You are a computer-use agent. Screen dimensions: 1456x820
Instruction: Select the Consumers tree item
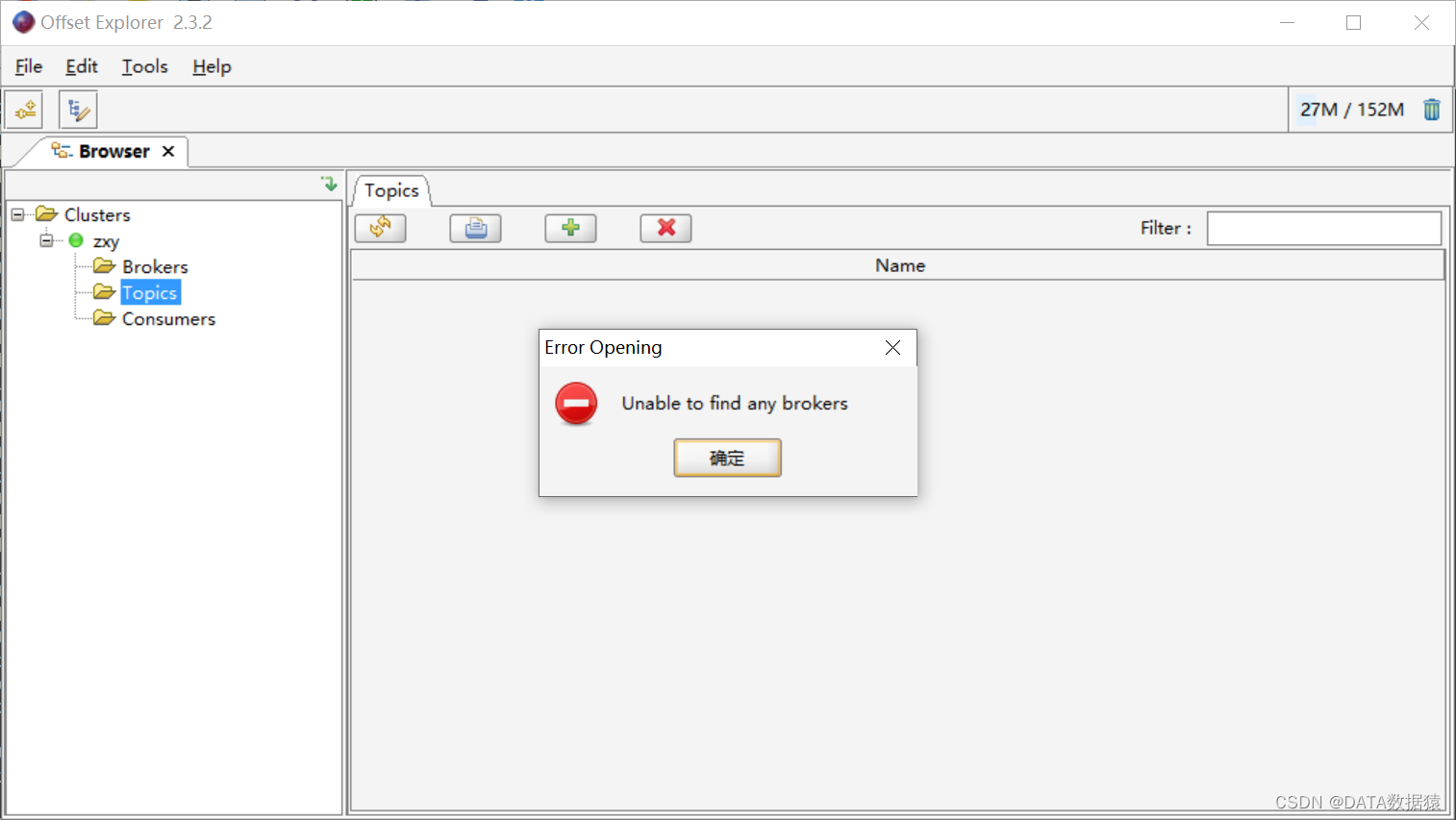[x=168, y=318]
